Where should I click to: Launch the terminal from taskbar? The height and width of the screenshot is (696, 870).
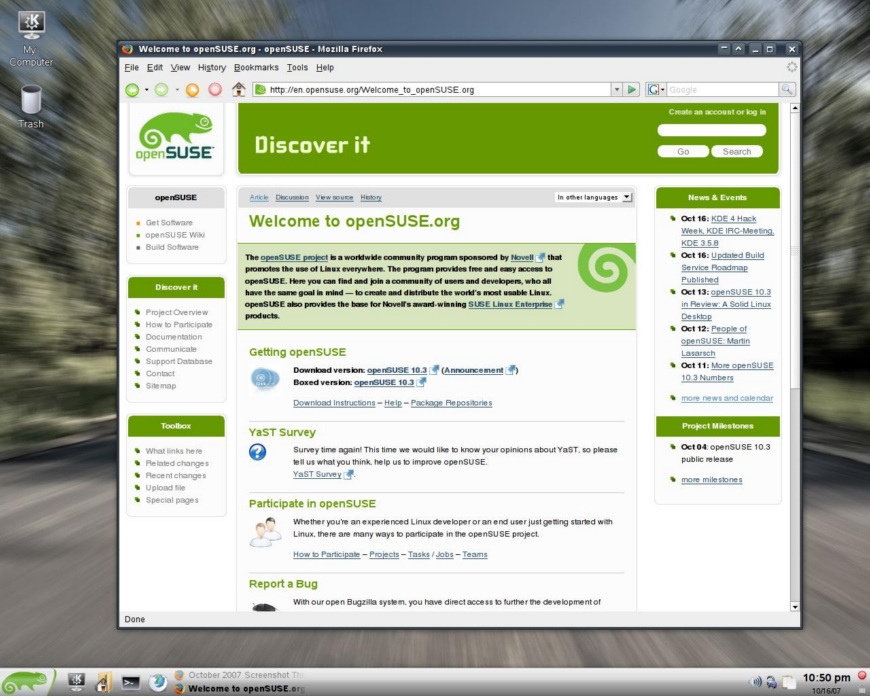[x=131, y=682]
